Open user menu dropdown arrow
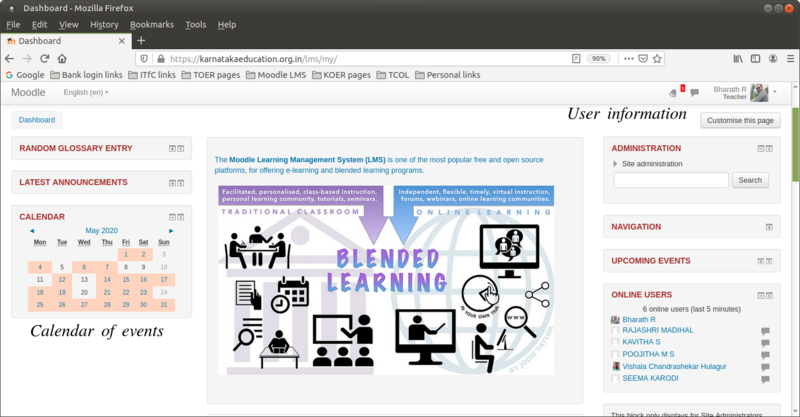 [775, 92]
